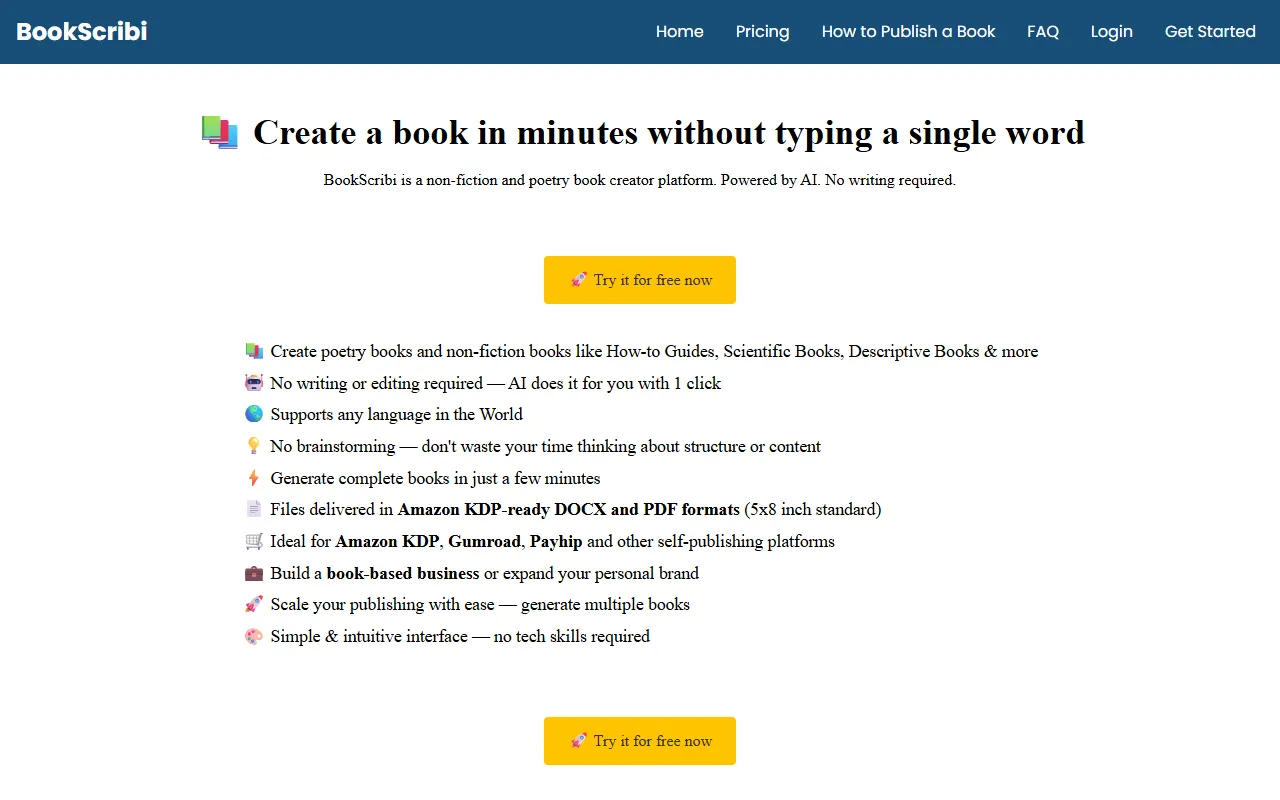Click the lightbulb icon beside No brainstorming
This screenshot has width=1280, height=800.
[x=254, y=446]
